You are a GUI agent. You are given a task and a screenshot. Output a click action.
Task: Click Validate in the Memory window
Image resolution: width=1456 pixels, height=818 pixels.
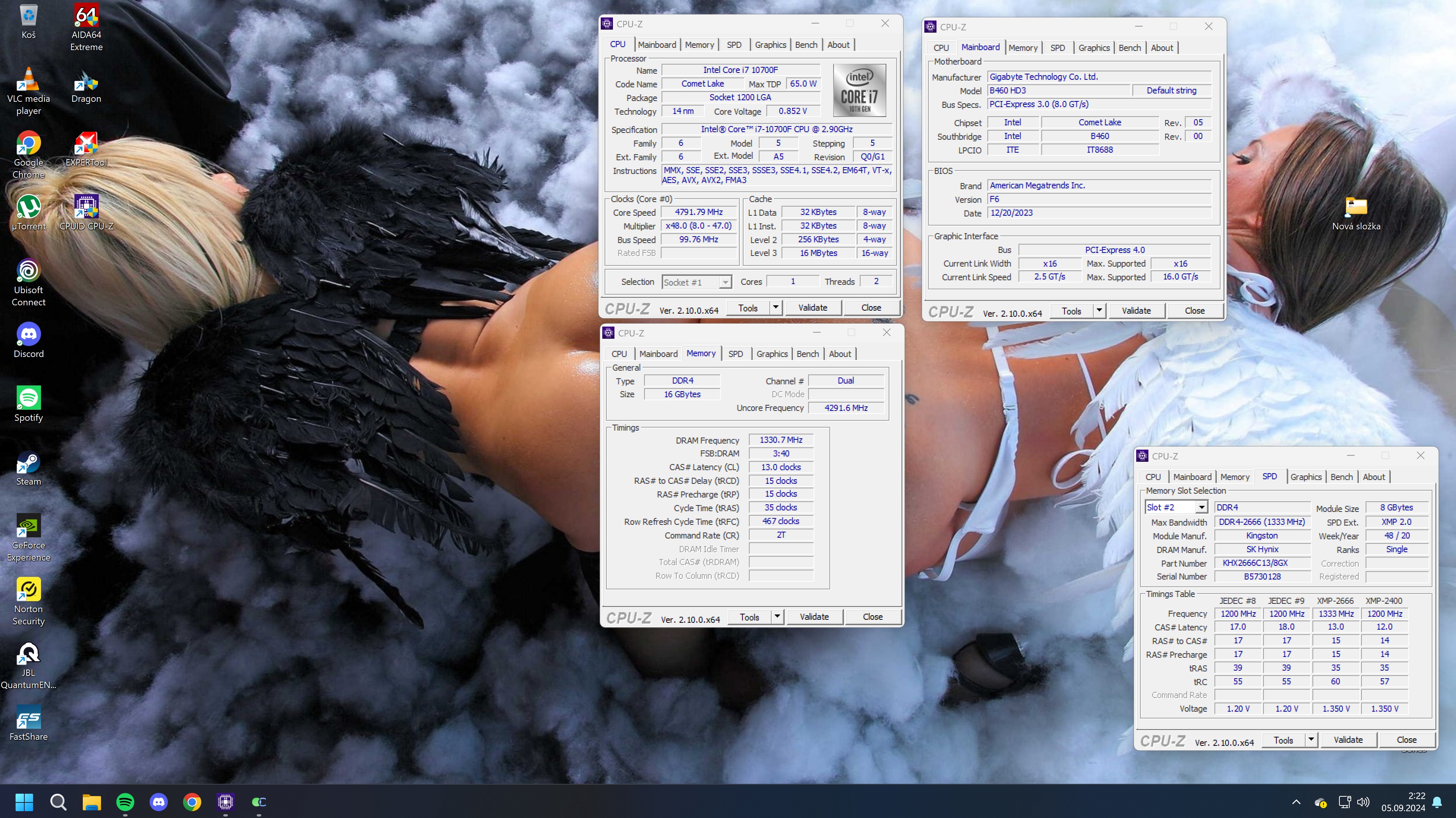pos(814,617)
